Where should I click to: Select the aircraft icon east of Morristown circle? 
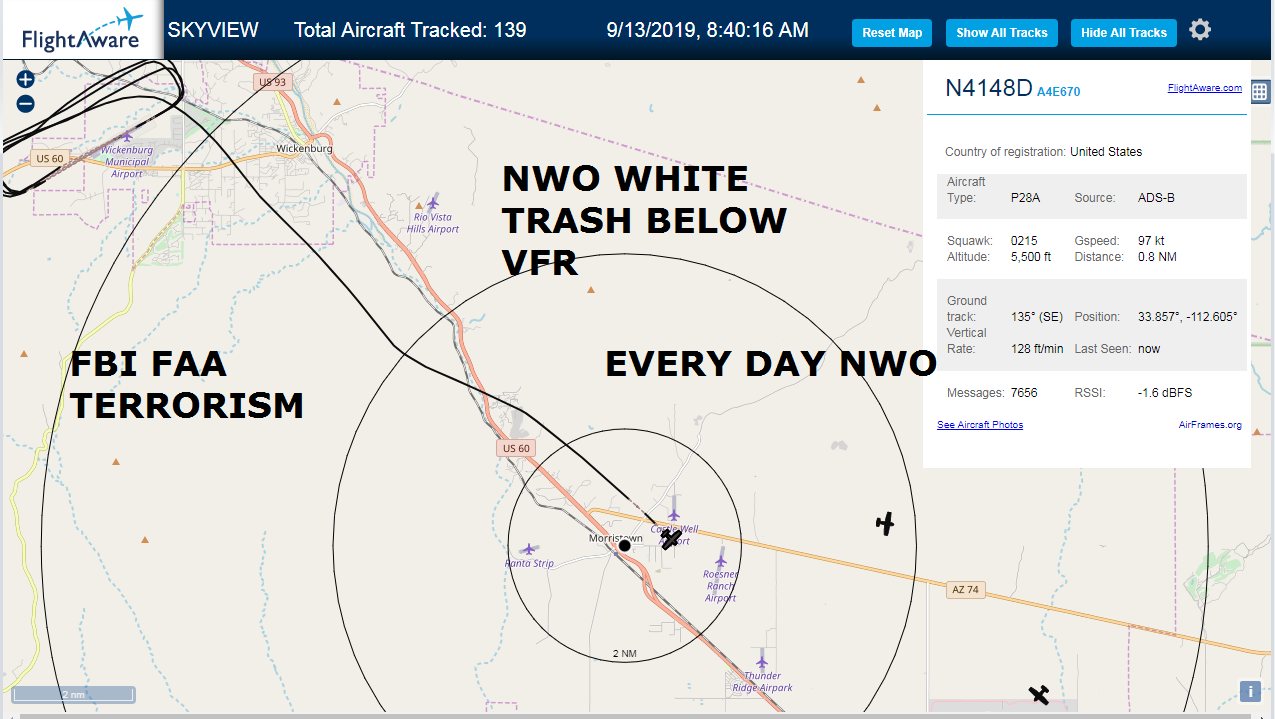(884, 523)
